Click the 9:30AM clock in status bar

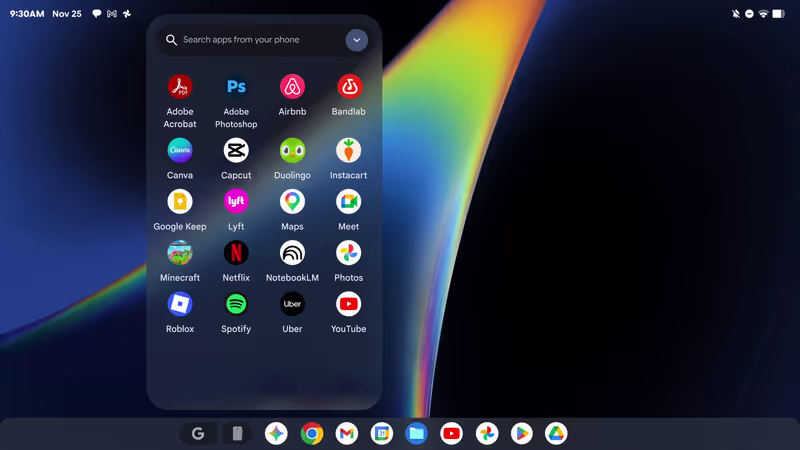click(x=27, y=14)
